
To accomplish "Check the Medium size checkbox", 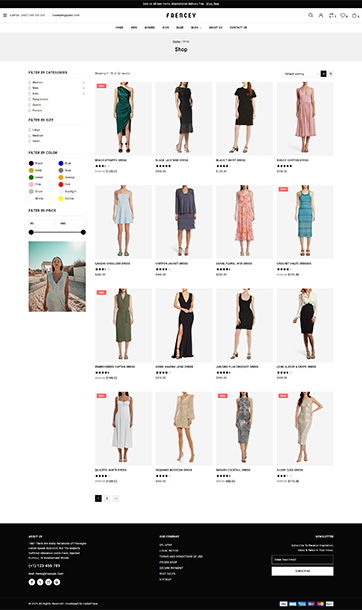I will [x=30, y=135].
